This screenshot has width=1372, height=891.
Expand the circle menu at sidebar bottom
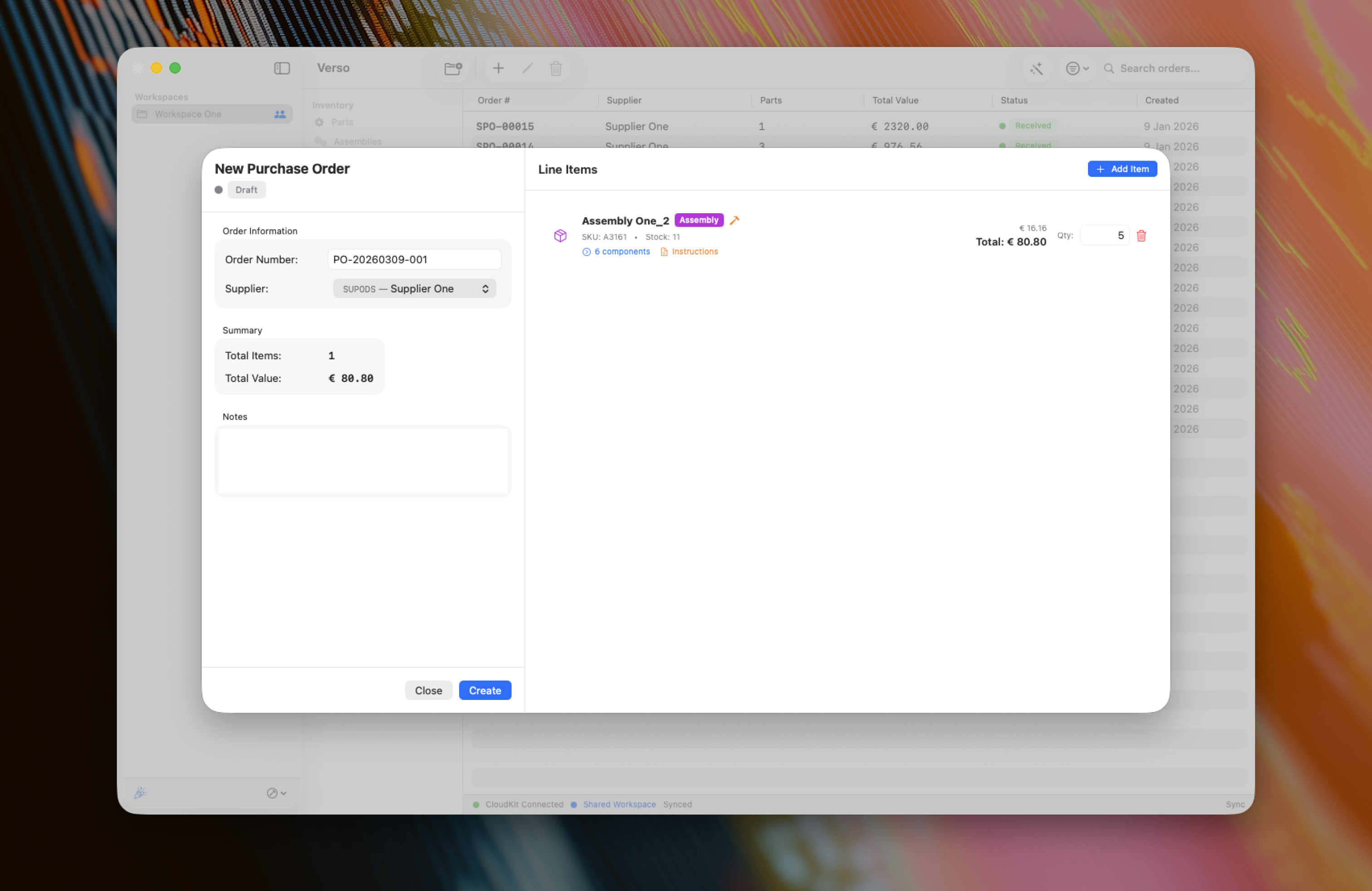click(x=276, y=793)
